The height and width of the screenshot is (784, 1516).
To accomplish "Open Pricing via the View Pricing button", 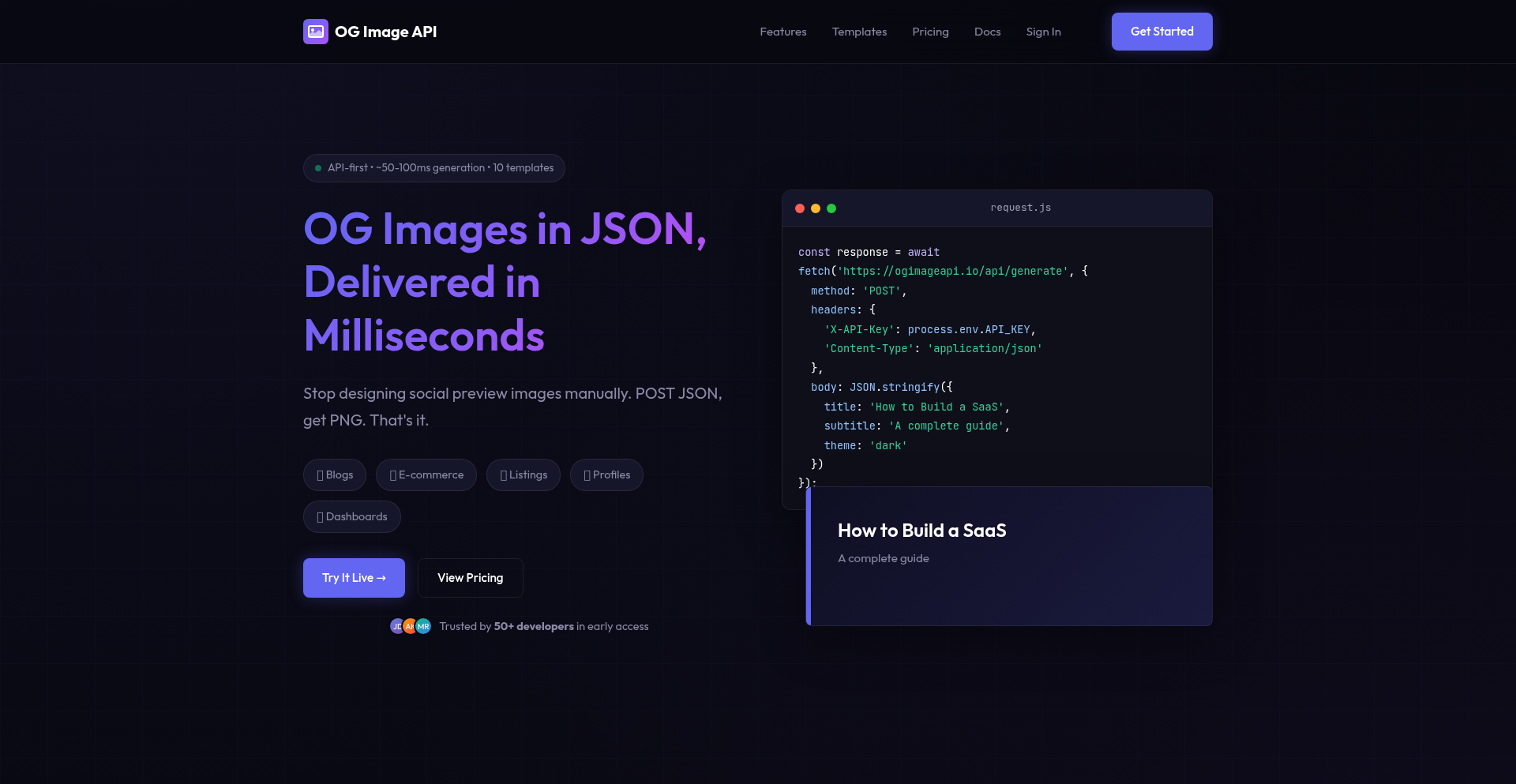I will (470, 577).
